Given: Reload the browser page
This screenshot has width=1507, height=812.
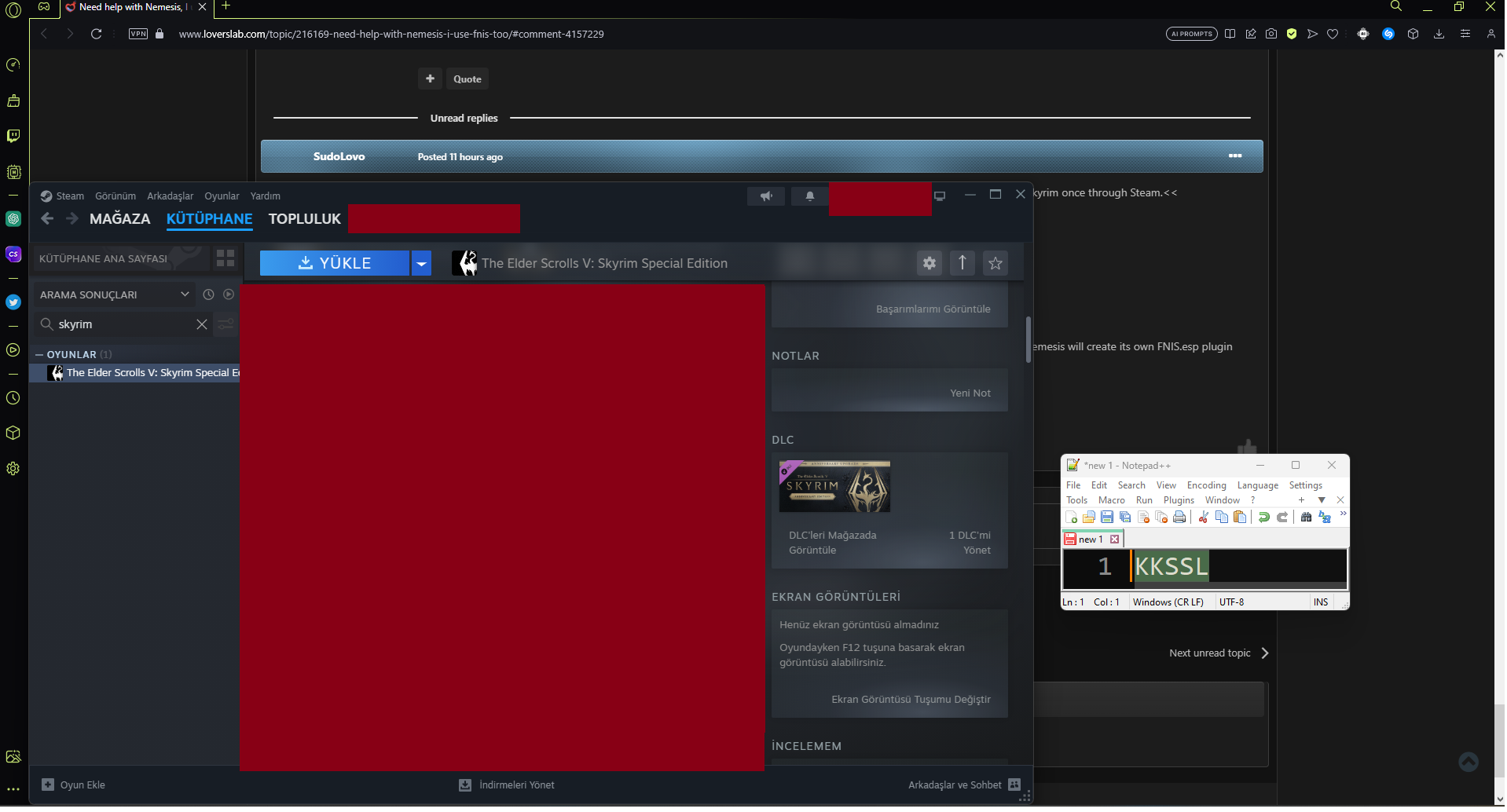Looking at the screenshot, I should 96,34.
